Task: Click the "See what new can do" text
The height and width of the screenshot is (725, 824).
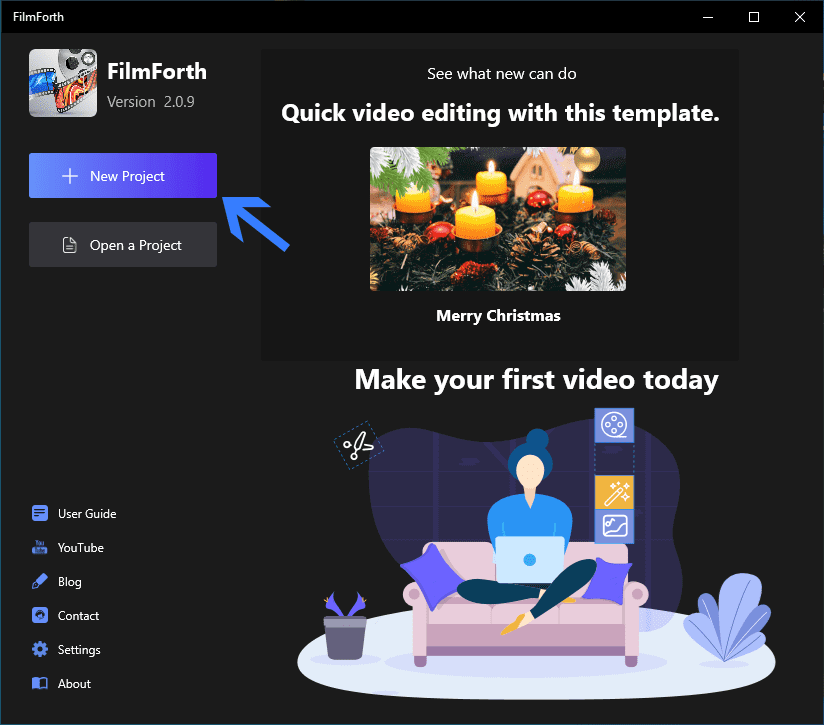Action: 501,74
